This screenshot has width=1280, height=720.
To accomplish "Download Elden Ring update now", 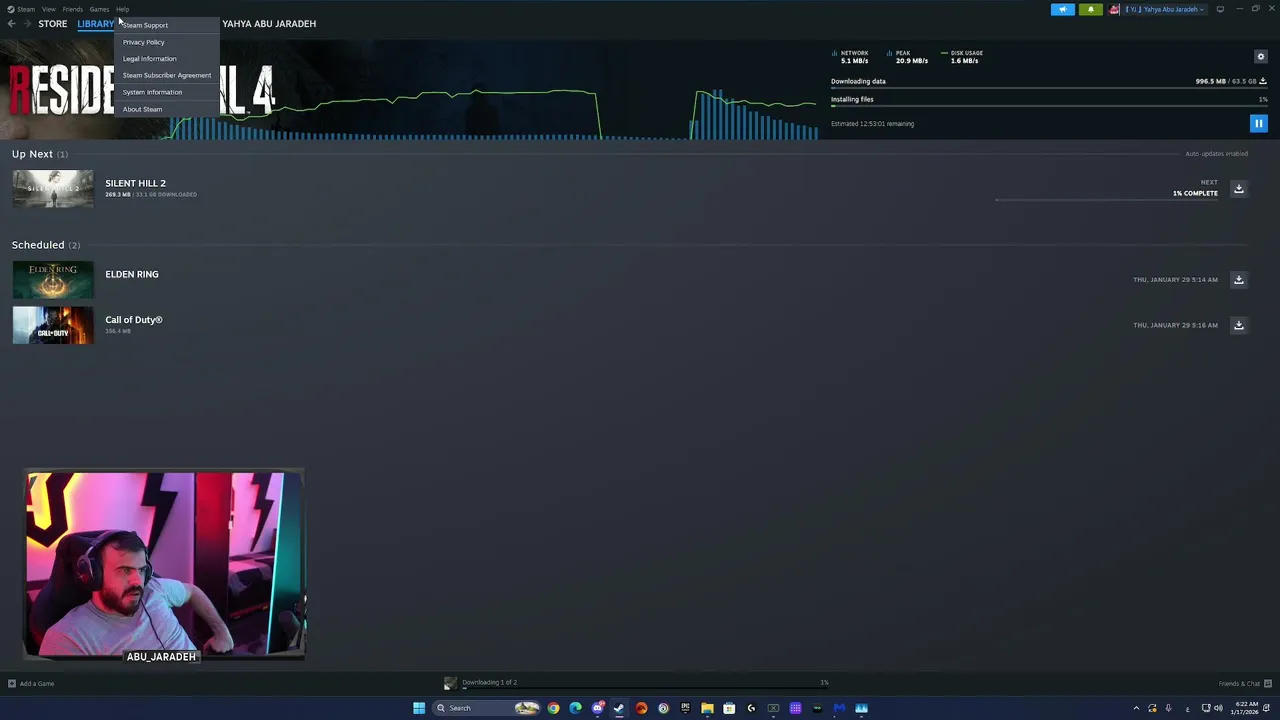I will pyautogui.click(x=1238, y=280).
